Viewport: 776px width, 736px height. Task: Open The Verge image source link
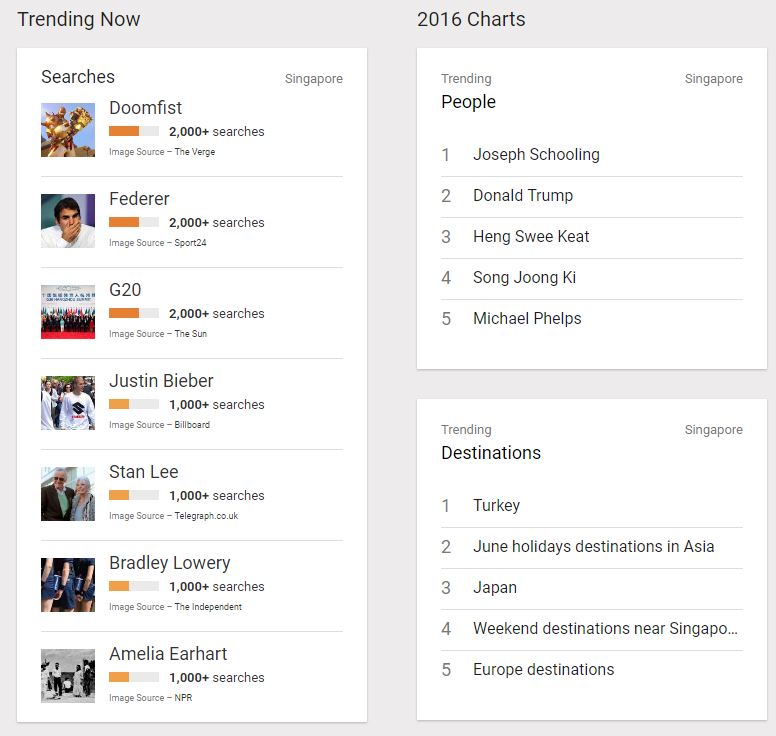point(194,152)
